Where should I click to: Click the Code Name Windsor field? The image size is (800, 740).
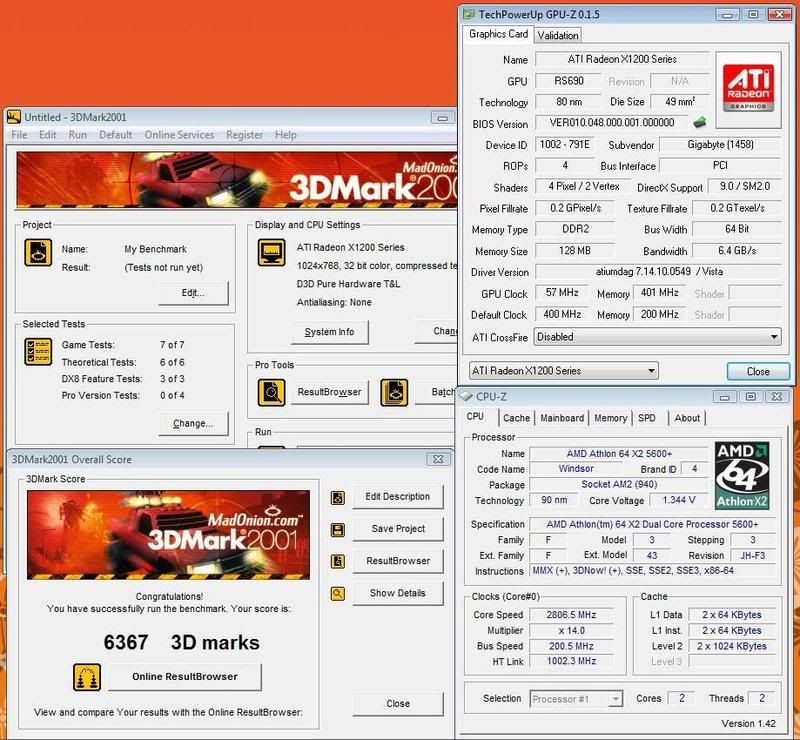[x=576, y=468]
